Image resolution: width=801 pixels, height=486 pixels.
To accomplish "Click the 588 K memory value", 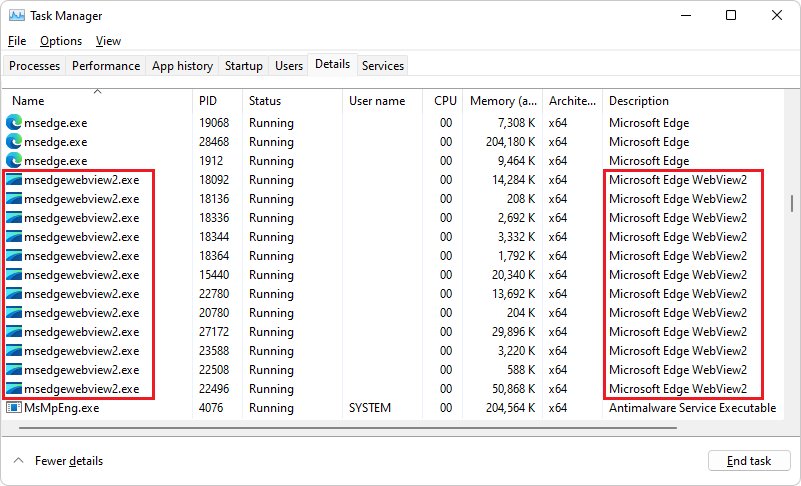I will [521, 369].
